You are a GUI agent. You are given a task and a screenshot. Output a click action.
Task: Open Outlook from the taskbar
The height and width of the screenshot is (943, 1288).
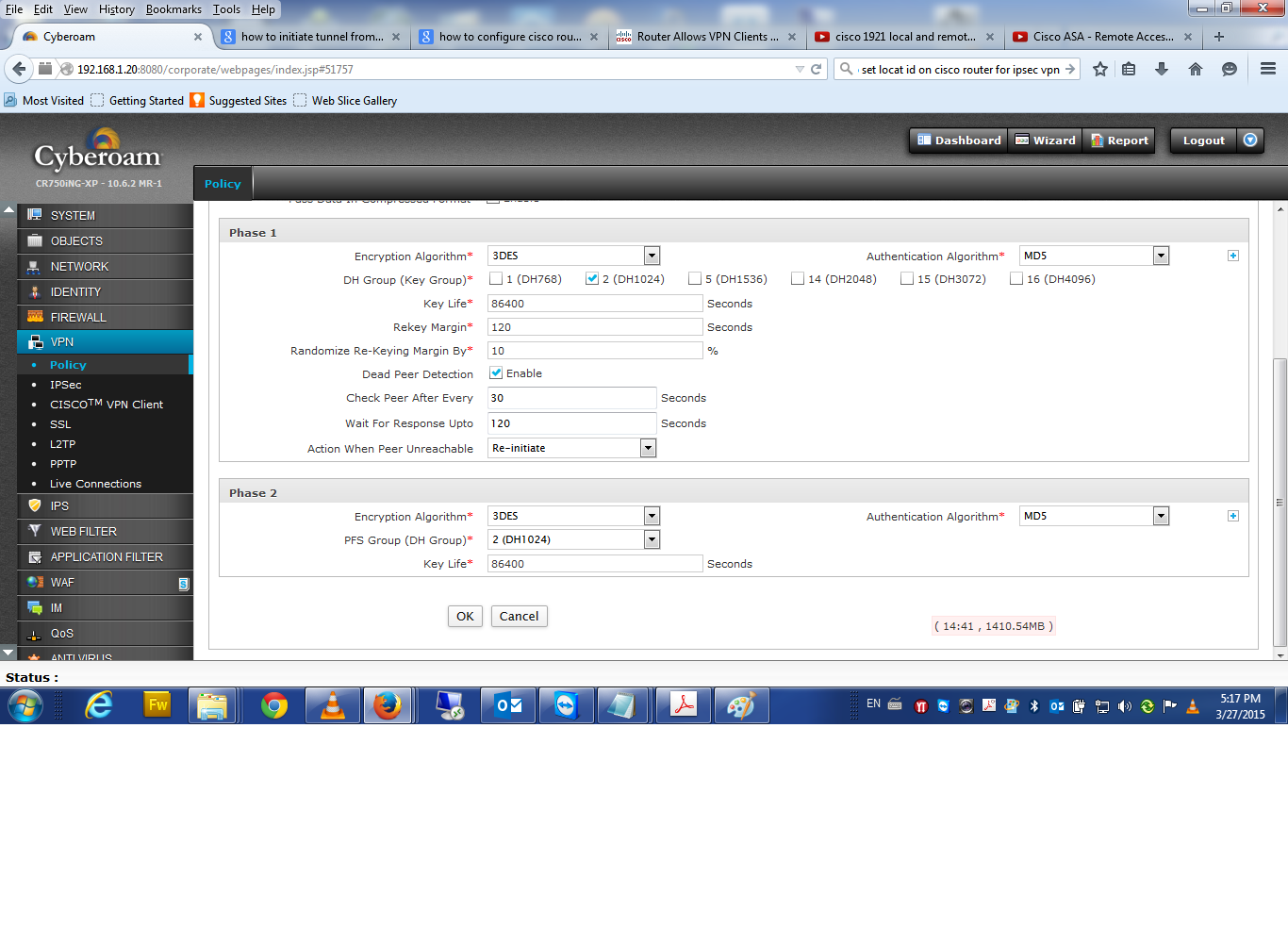509,705
